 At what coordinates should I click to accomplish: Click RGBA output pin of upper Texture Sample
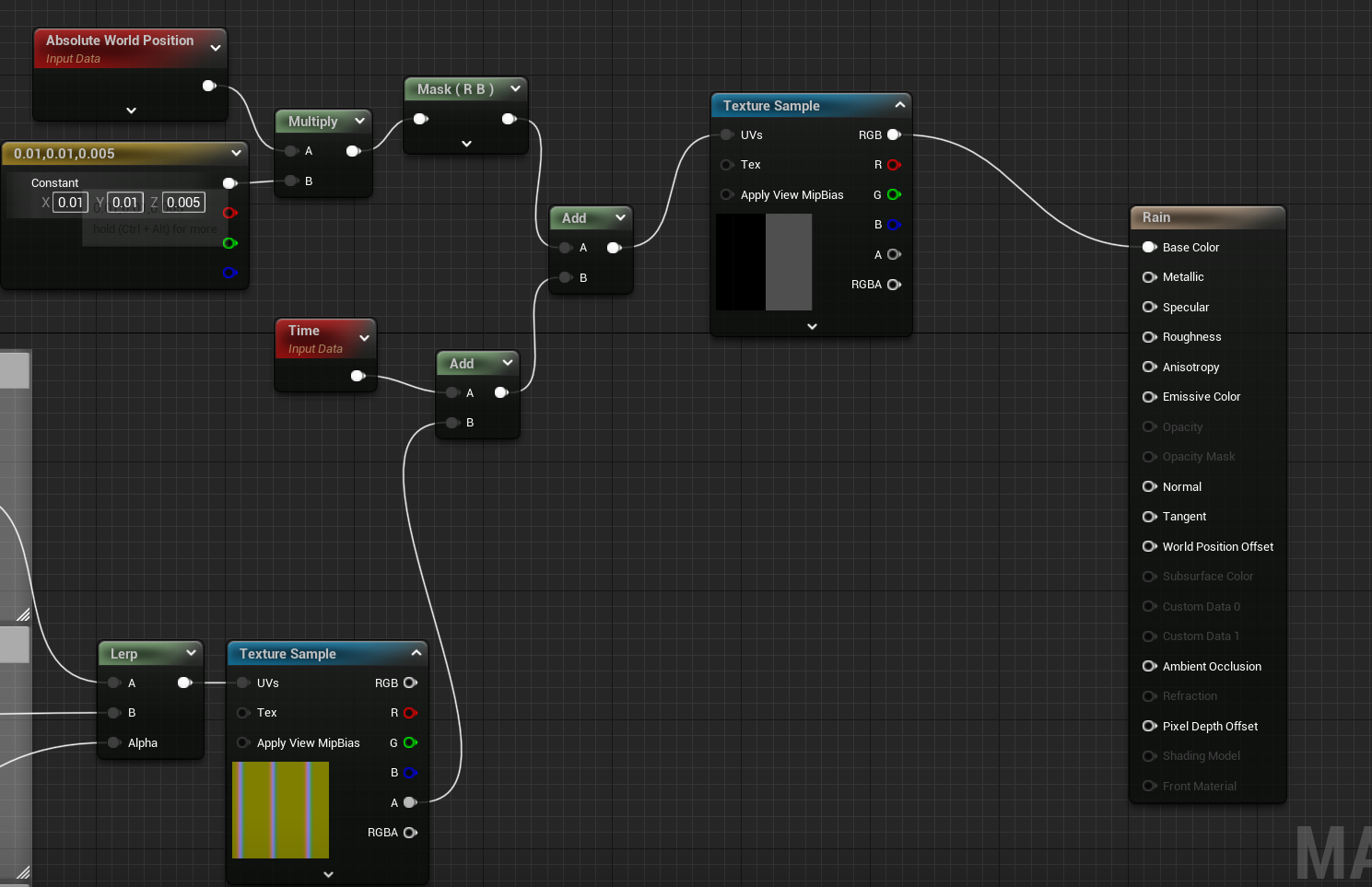tap(894, 285)
